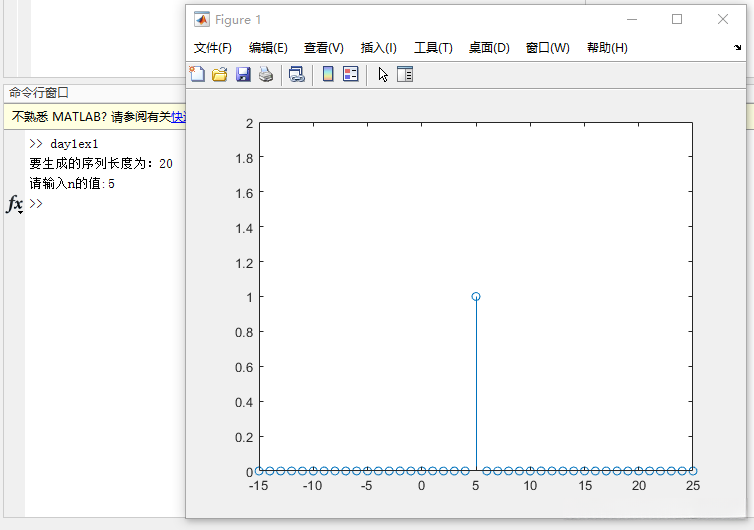This screenshot has height=530, width=754.
Task: Click the day1ex1 command text
Action: point(74,144)
